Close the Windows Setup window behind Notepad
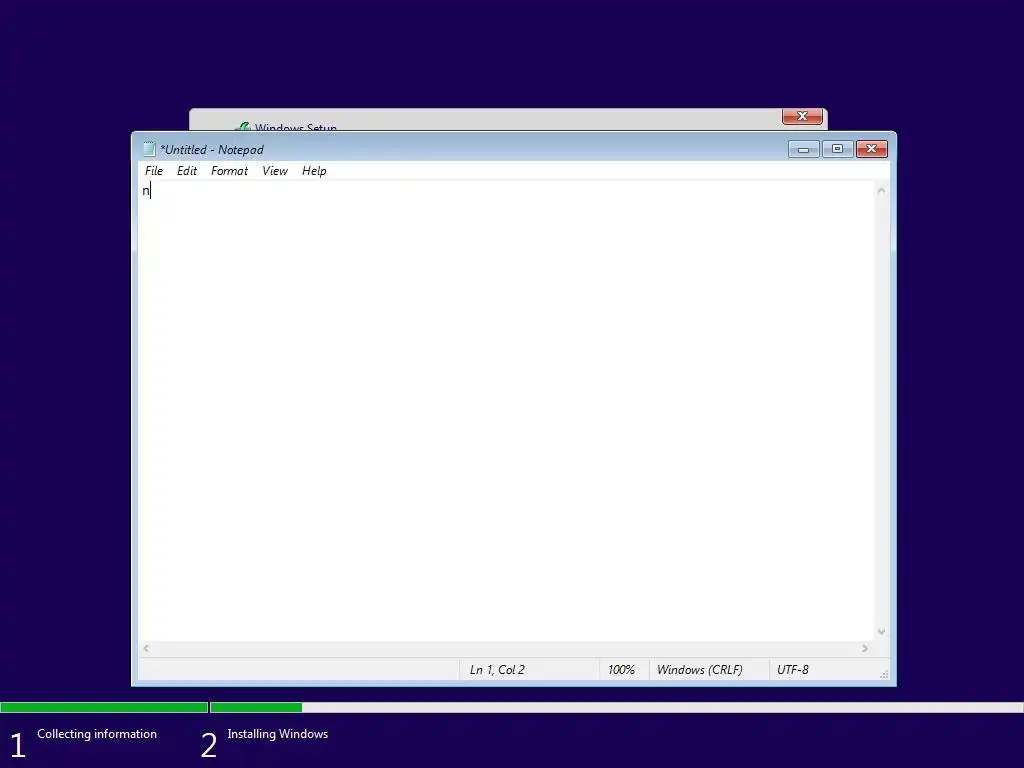1024x768 pixels. coord(802,116)
